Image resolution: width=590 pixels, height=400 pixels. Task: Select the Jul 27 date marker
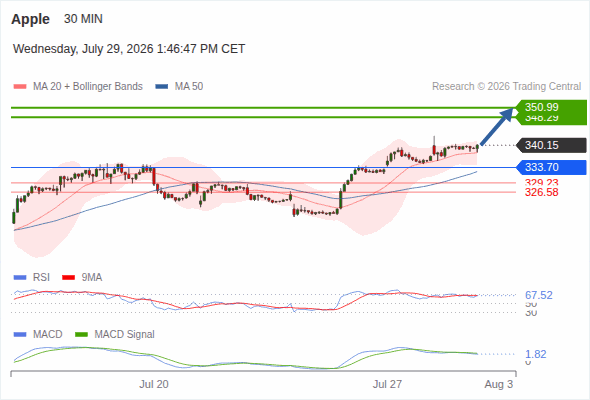[x=387, y=384]
